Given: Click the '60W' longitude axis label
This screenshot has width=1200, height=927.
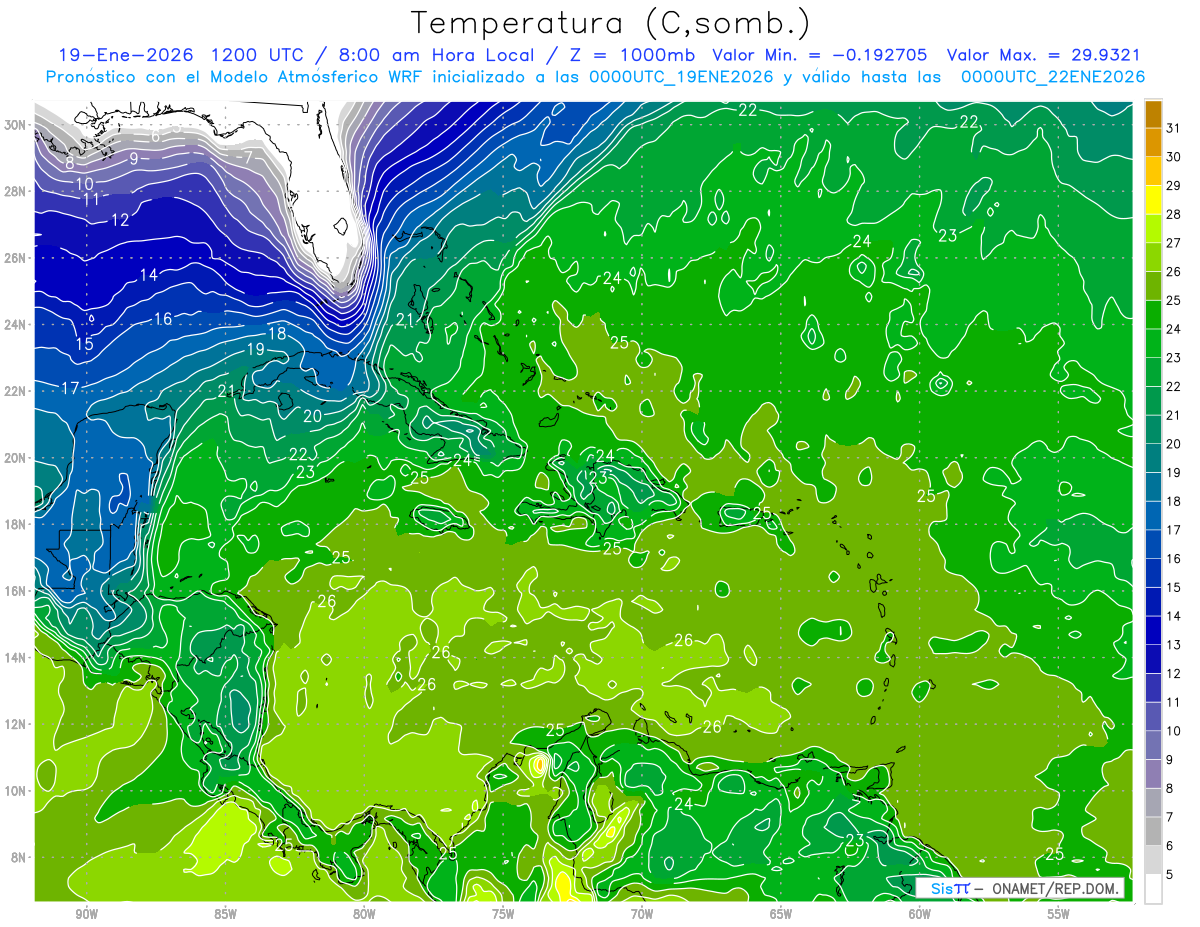Looking at the screenshot, I should tap(920, 914).
